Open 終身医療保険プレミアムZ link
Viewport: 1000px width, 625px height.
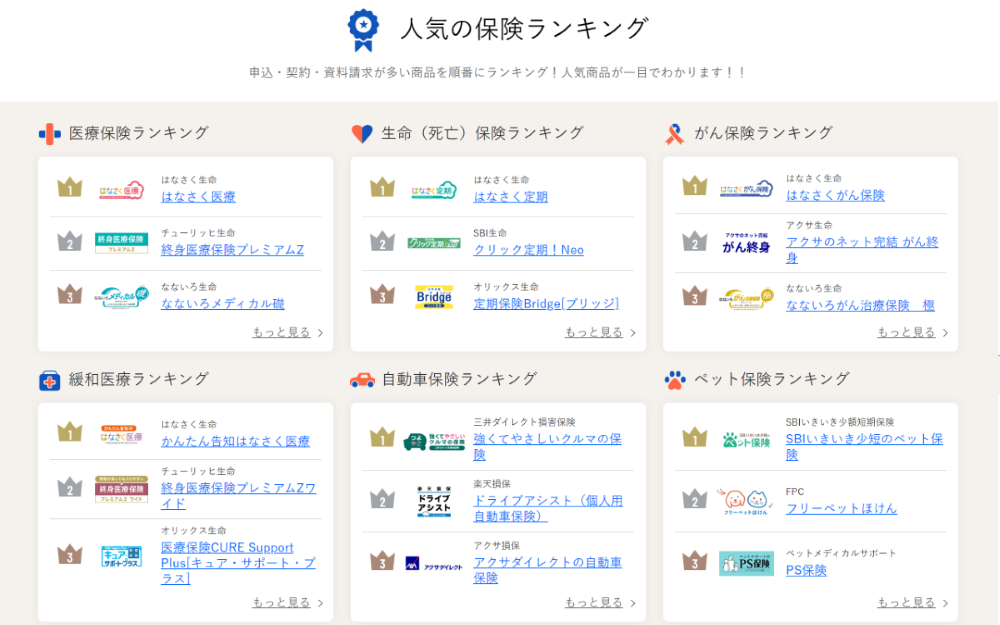coord(232,250)
